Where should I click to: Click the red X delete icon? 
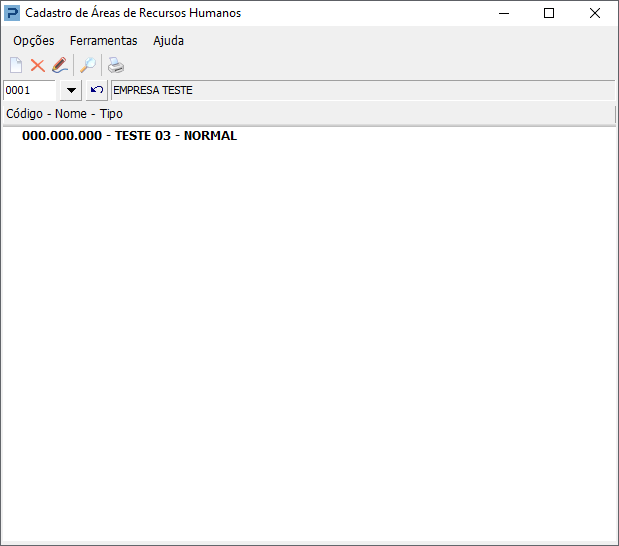pyautogui.click(x=38, y=65)
